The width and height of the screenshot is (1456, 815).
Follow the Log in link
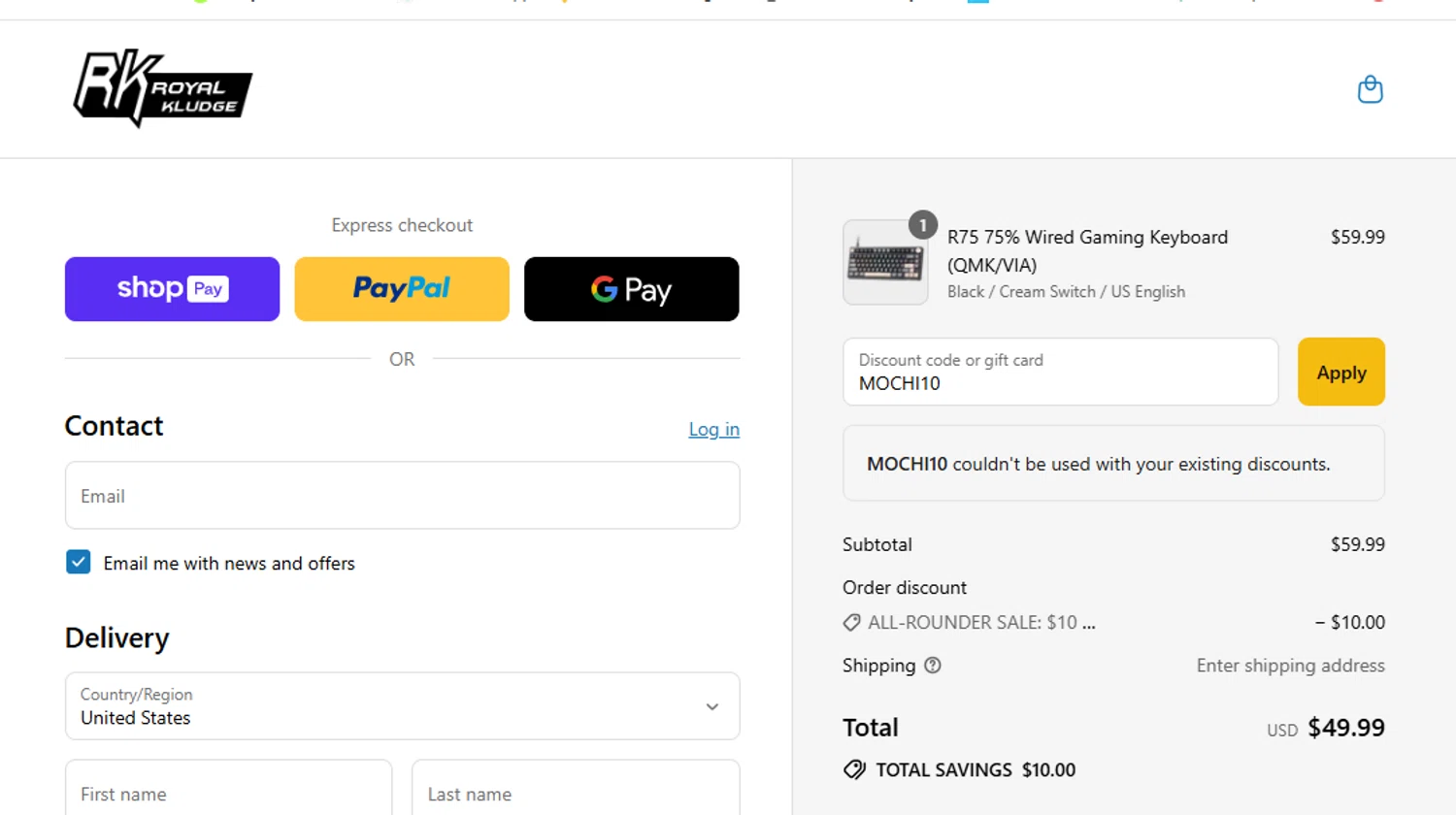tap(713, 430)
